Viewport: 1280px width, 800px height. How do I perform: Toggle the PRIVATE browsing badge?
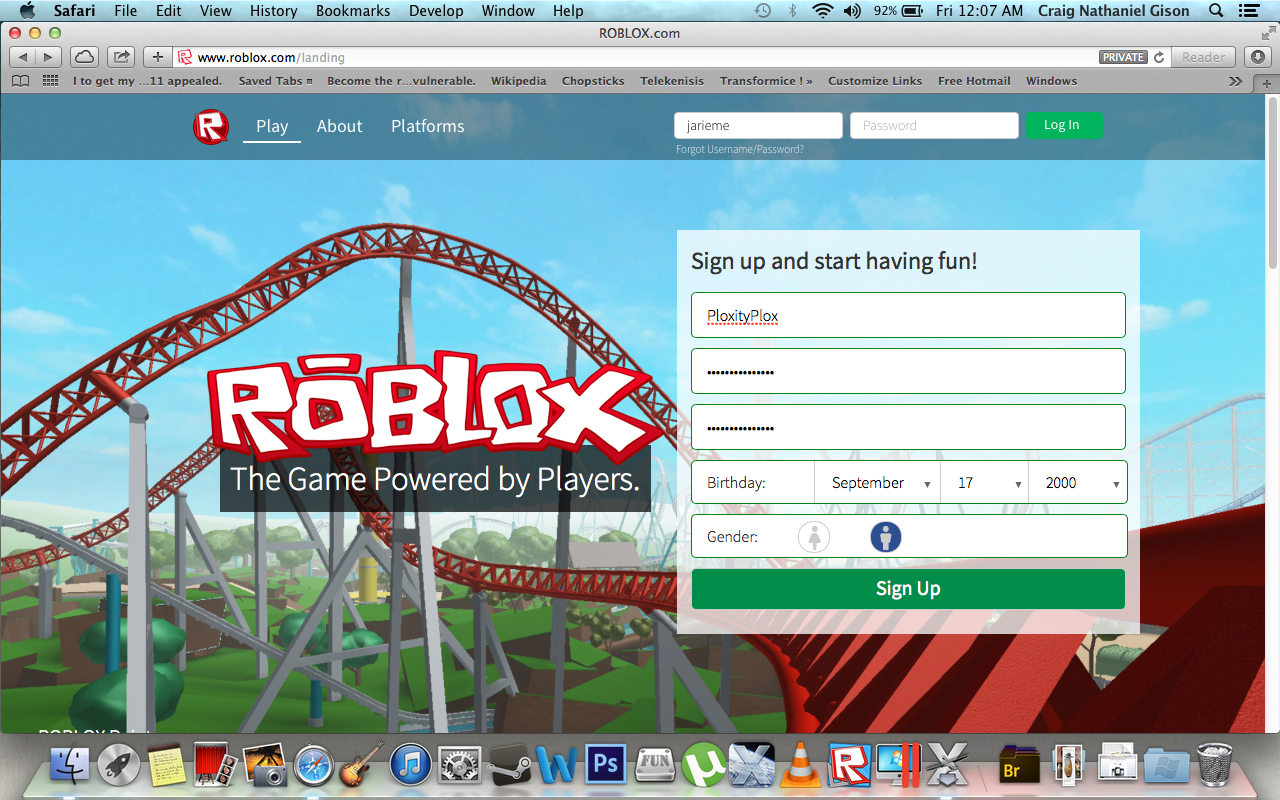(x=1123, y=58)
